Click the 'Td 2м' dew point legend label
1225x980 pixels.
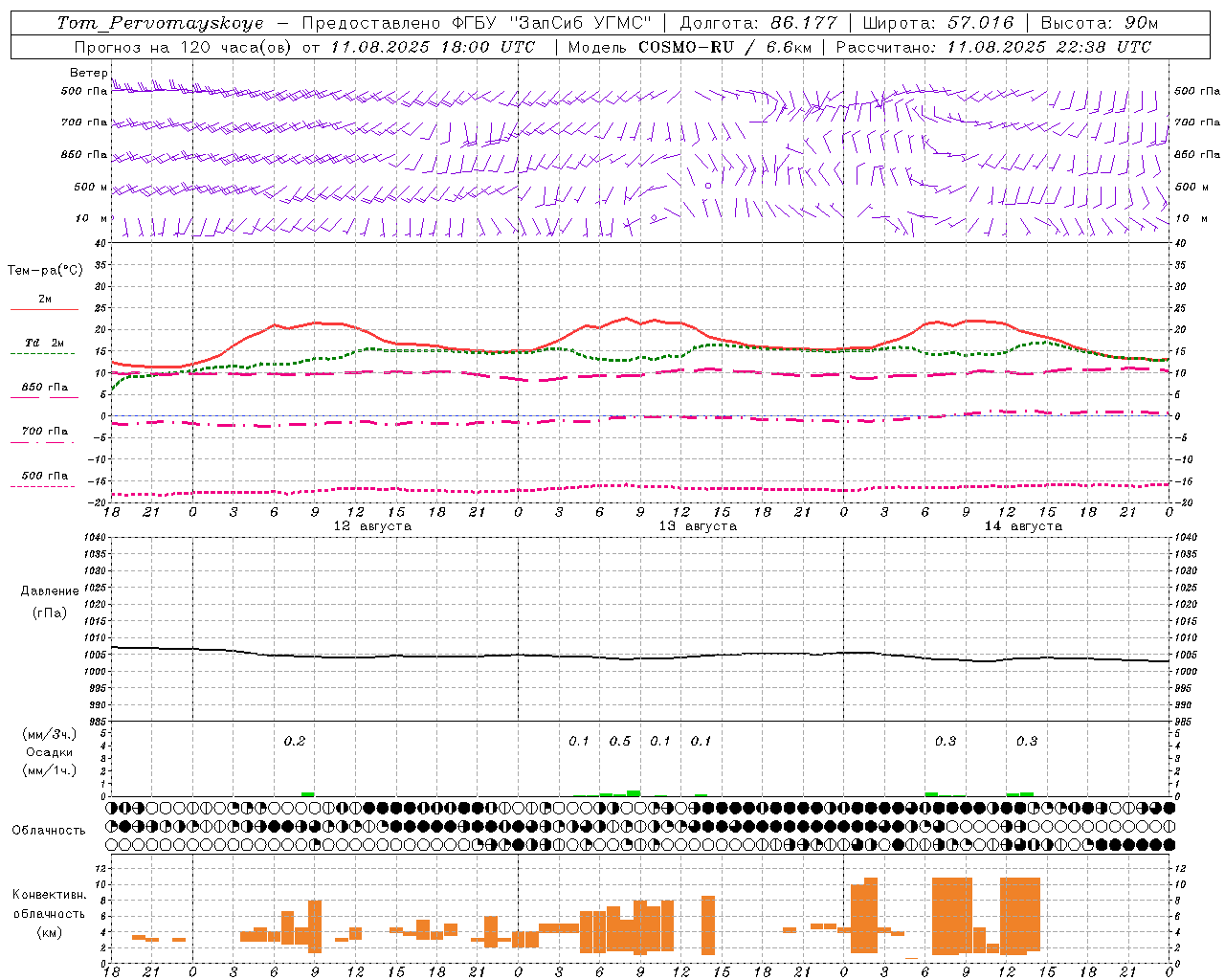[45, 343]
